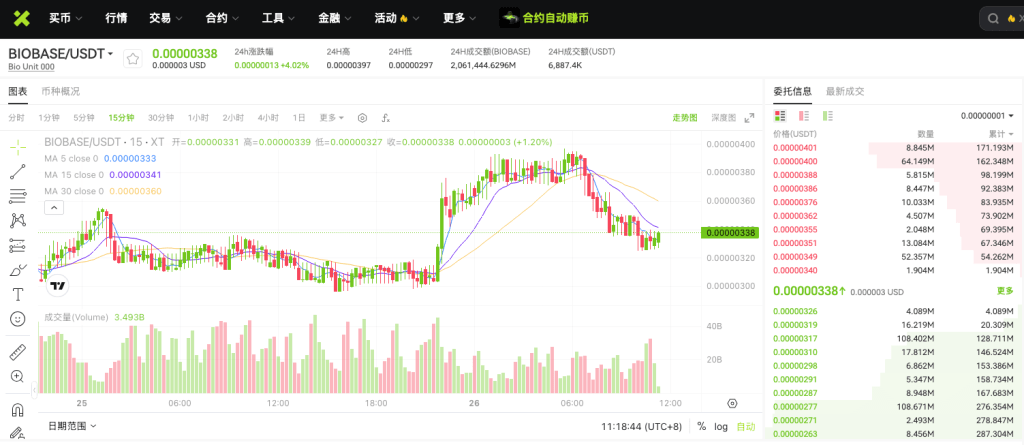Open the emoji sticker tool

(x=18, y=319)
